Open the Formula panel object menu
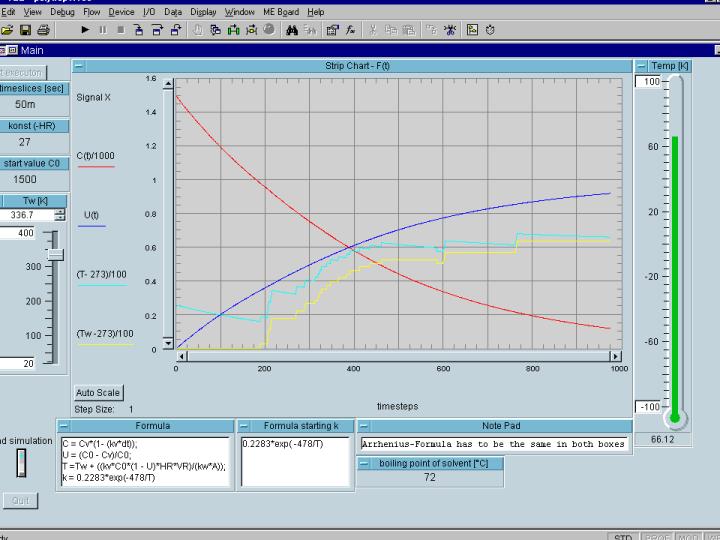This screenshot has height=540, width=720. coord(62,425)
